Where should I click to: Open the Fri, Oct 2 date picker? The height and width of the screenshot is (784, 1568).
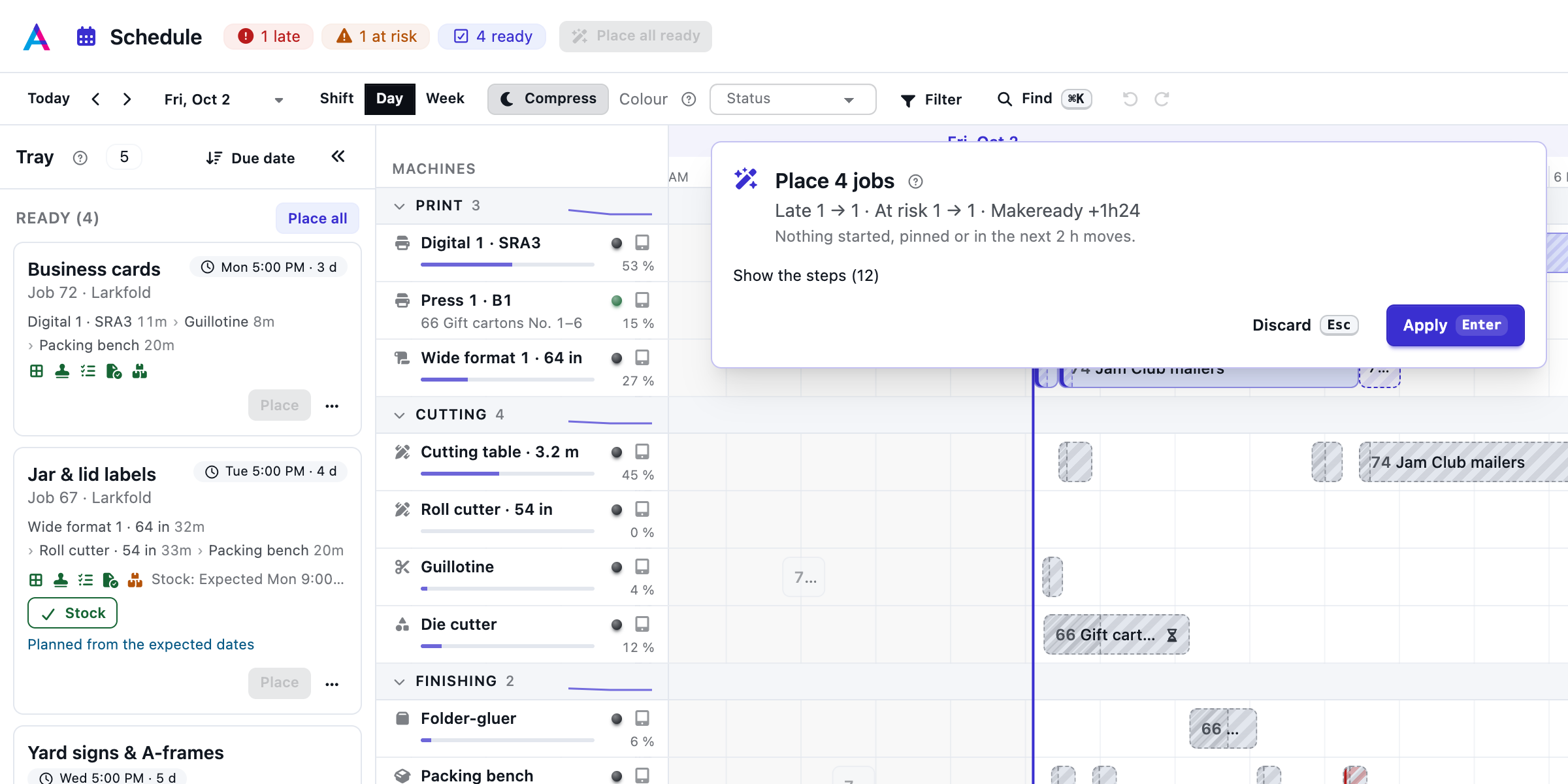click(x=223, y=99)
